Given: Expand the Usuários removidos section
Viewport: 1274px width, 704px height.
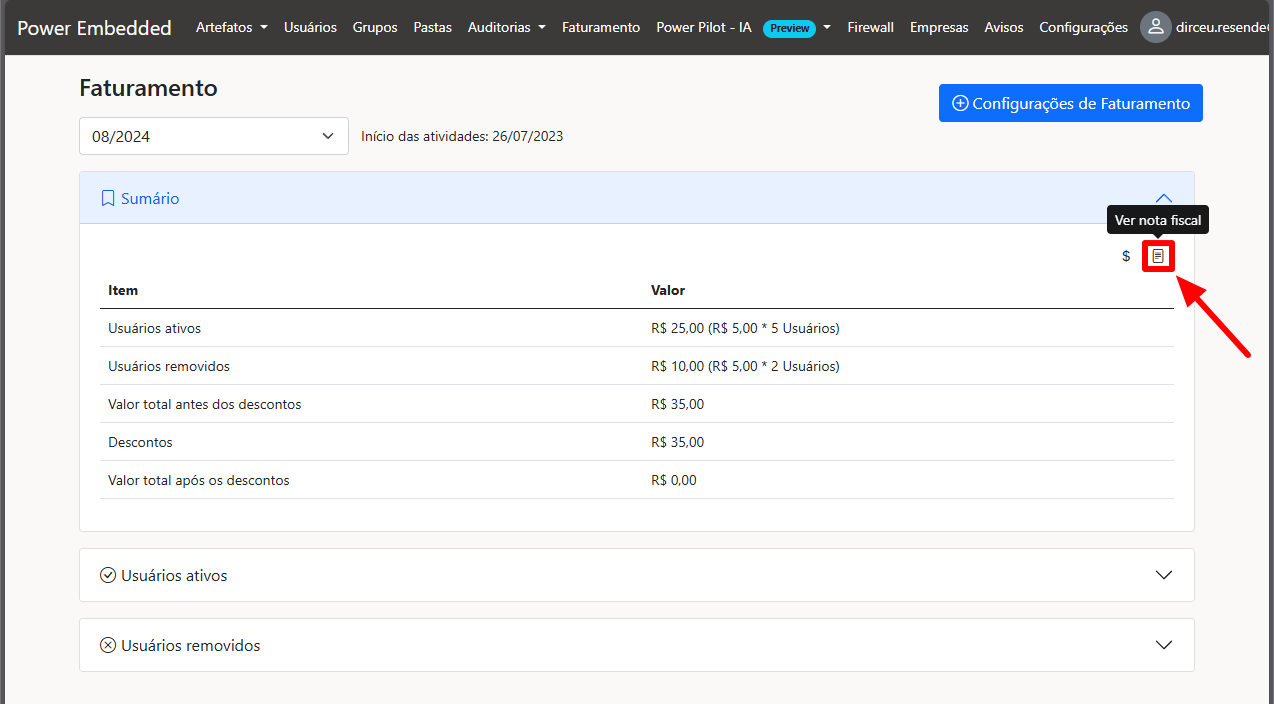Looking at the screenshot, I should pos(1163,645).
